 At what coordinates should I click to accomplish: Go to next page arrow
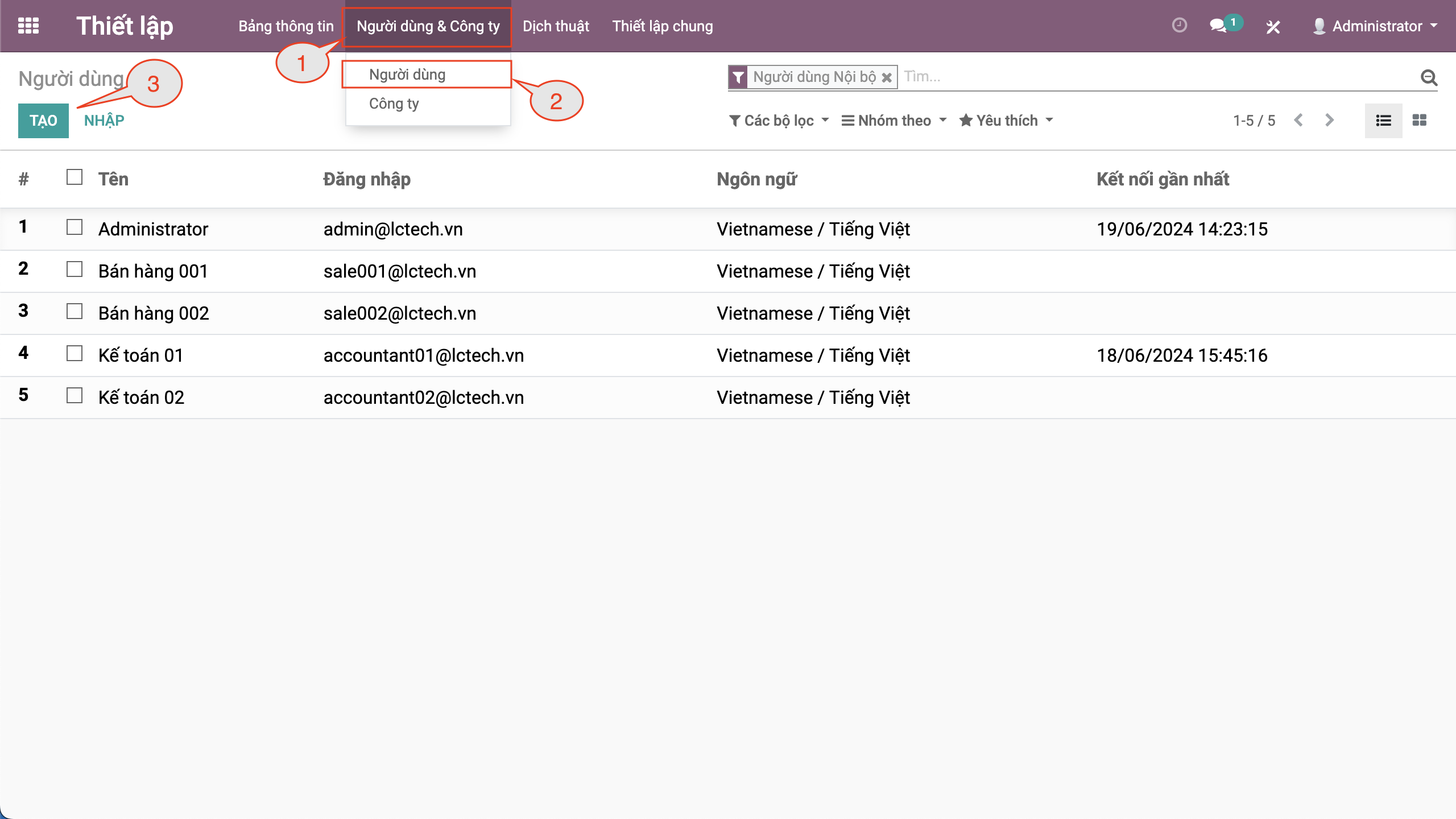point(1329,120)
